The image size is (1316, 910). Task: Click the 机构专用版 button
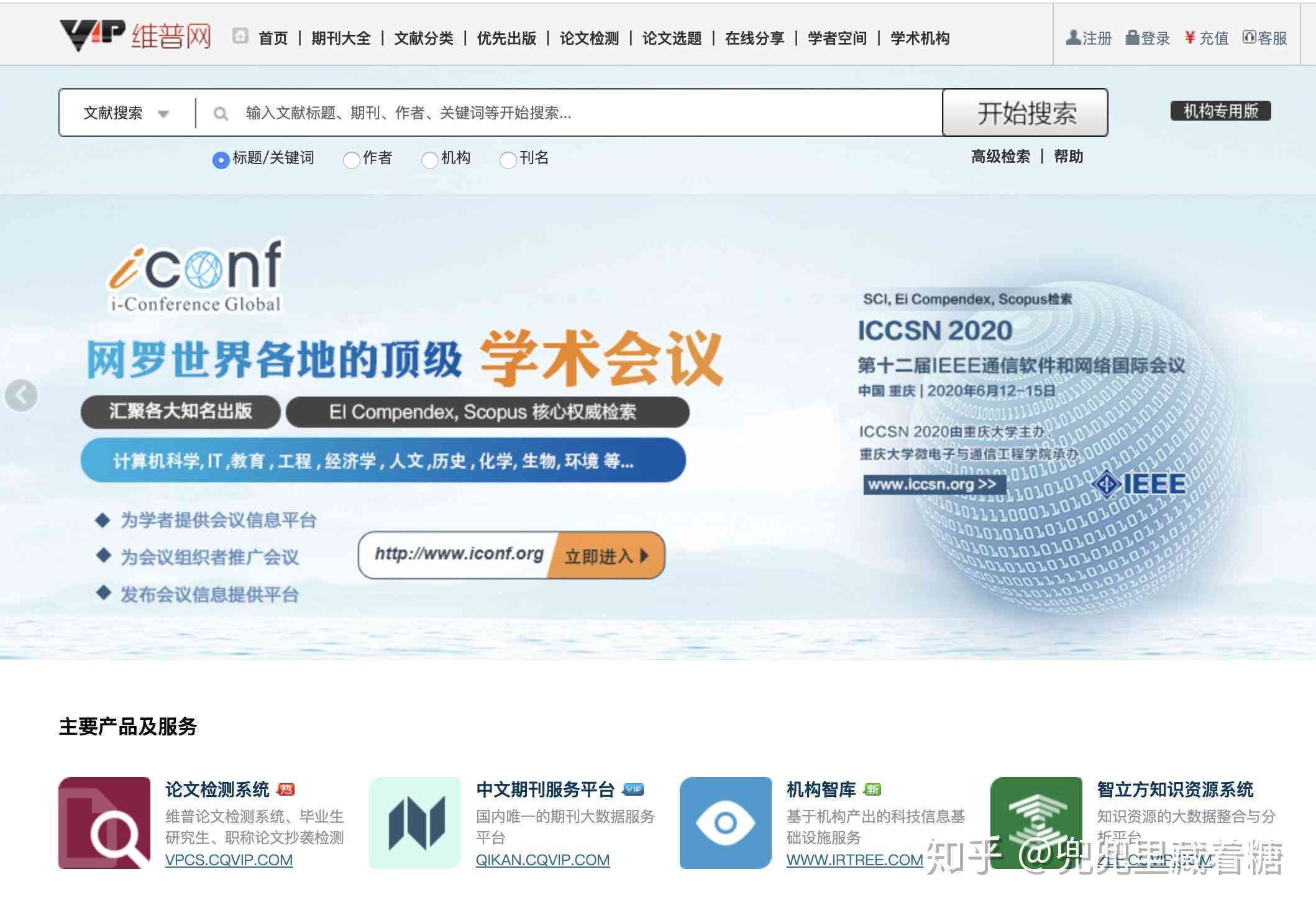click(x=1220, y=111)
